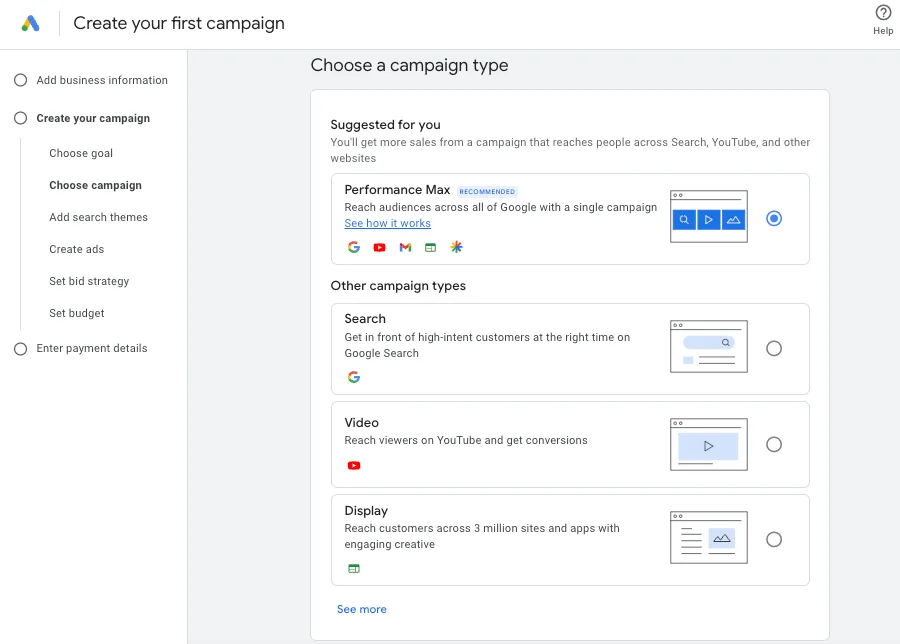Click the Performance Max illustration thumbnail
Image resolution: width=900 pixels, height=644 pixels.
point(709,216)
